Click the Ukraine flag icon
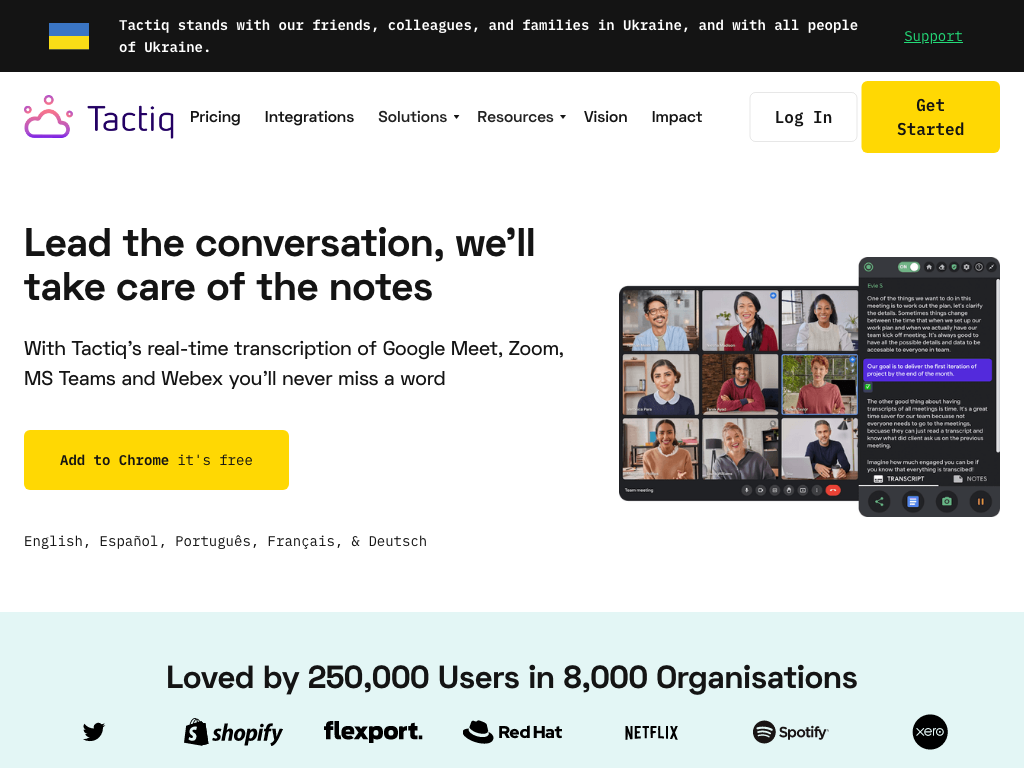 69,36
